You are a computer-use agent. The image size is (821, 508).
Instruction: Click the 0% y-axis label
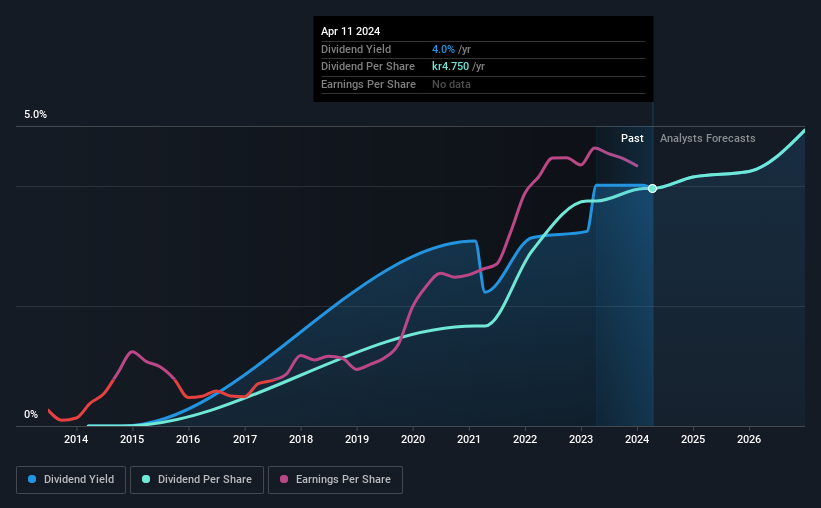point(31,414)
